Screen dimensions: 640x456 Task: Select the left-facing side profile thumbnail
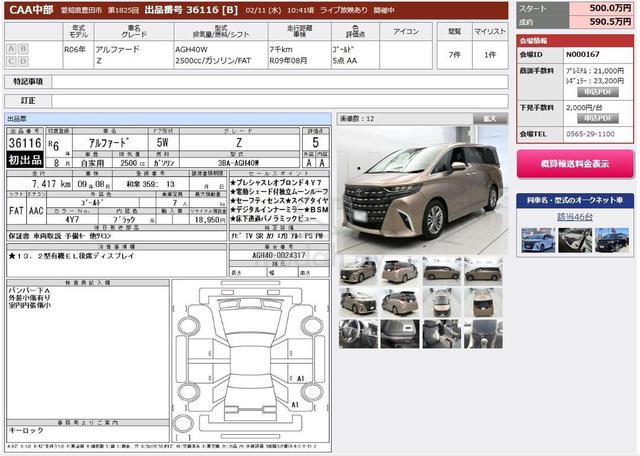tap(483, 271)
